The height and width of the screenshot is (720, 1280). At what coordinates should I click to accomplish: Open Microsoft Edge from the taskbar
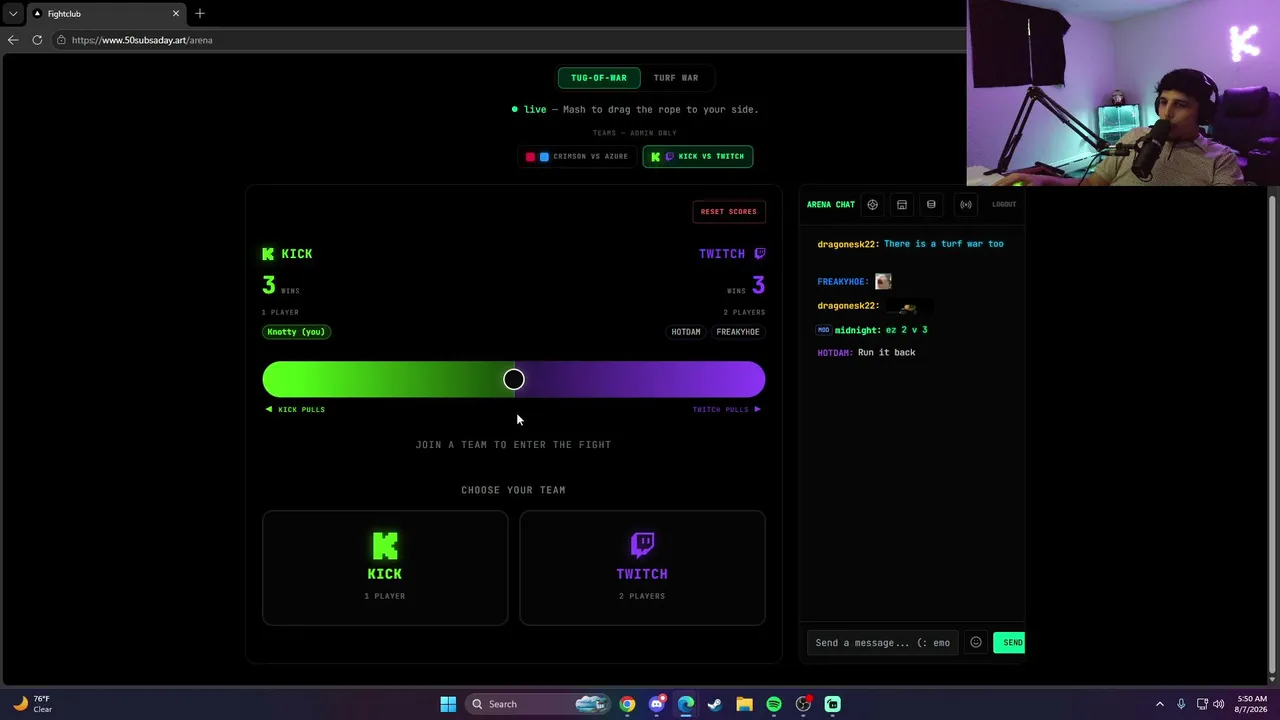686,704
